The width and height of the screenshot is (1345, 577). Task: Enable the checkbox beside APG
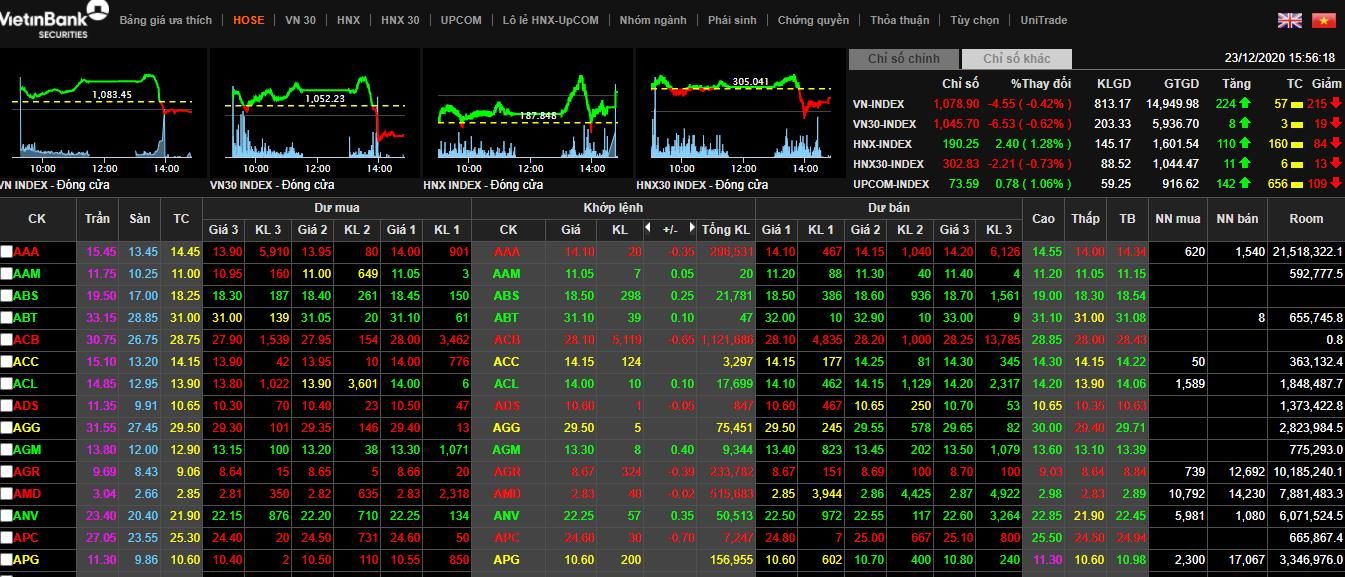tap(7, 560)
